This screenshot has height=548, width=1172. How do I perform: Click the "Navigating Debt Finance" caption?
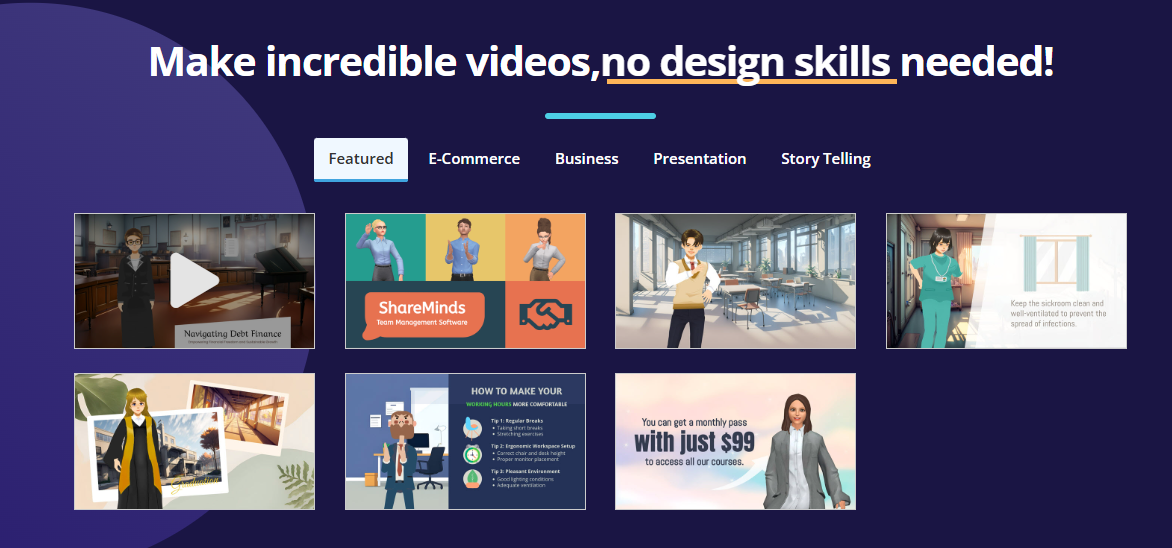point(233,332)
